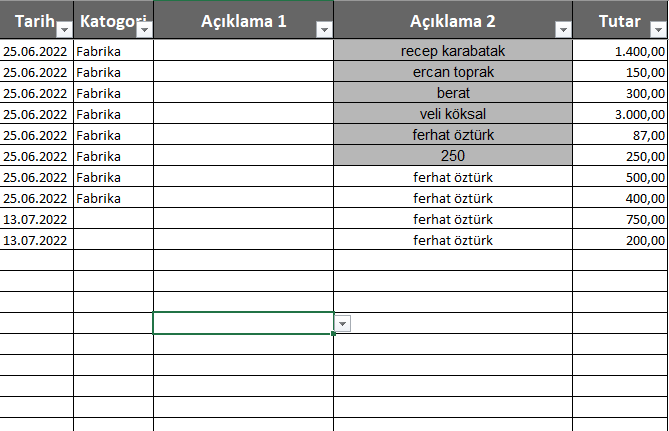669x431 pixels.
Task: Click the gray cell containing 250
Action: [x=453, y=156]
